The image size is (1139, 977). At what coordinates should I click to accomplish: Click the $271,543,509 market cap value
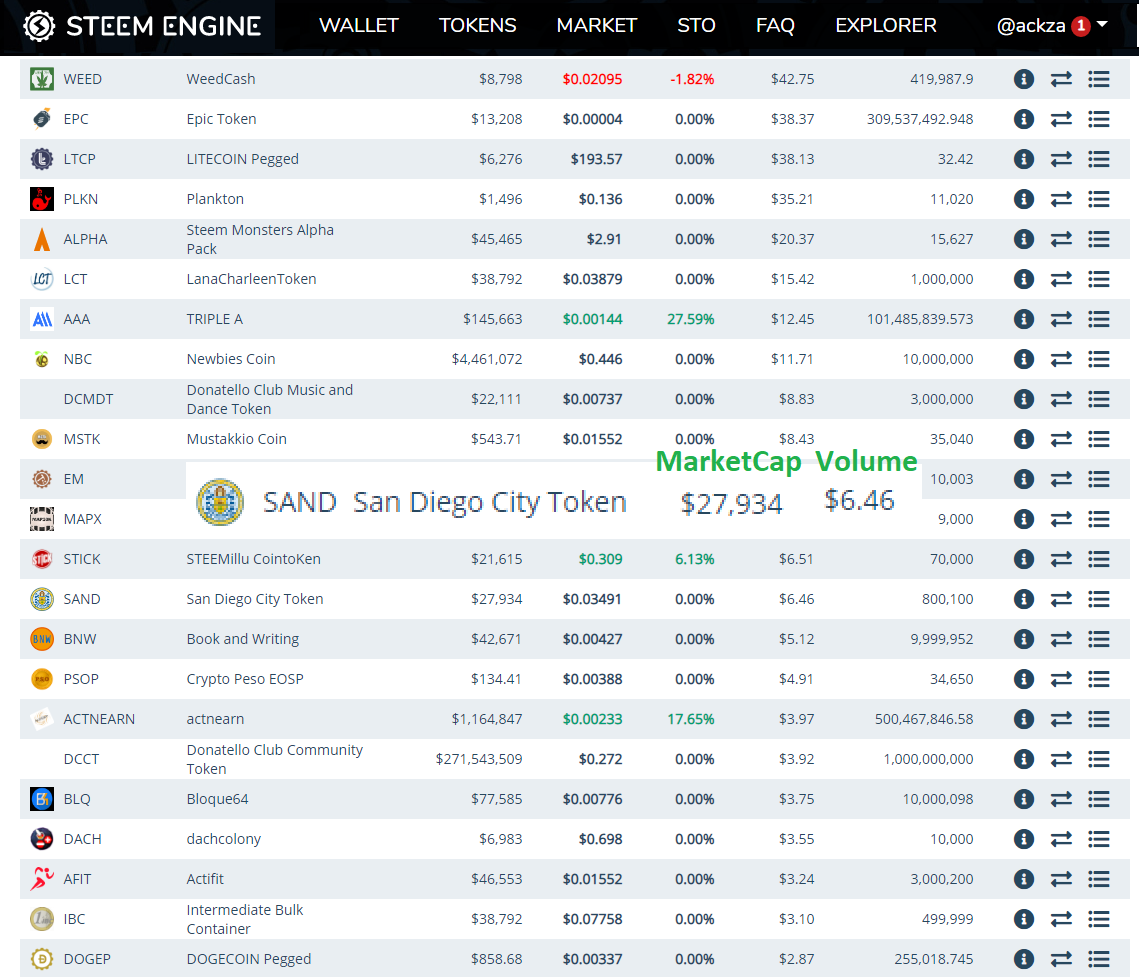pyautogui.click(x=479, y=759)
